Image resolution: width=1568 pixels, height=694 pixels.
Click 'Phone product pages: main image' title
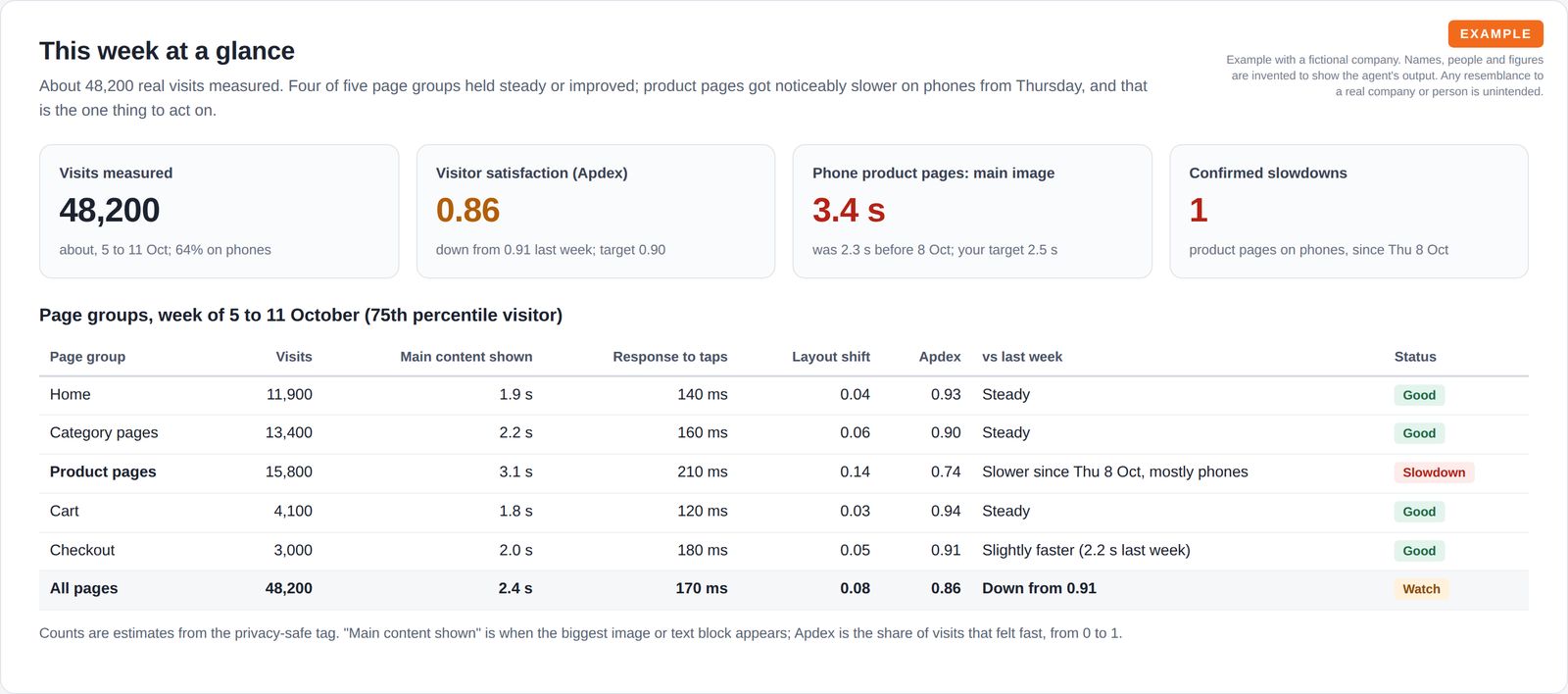(x=933, y=173)
